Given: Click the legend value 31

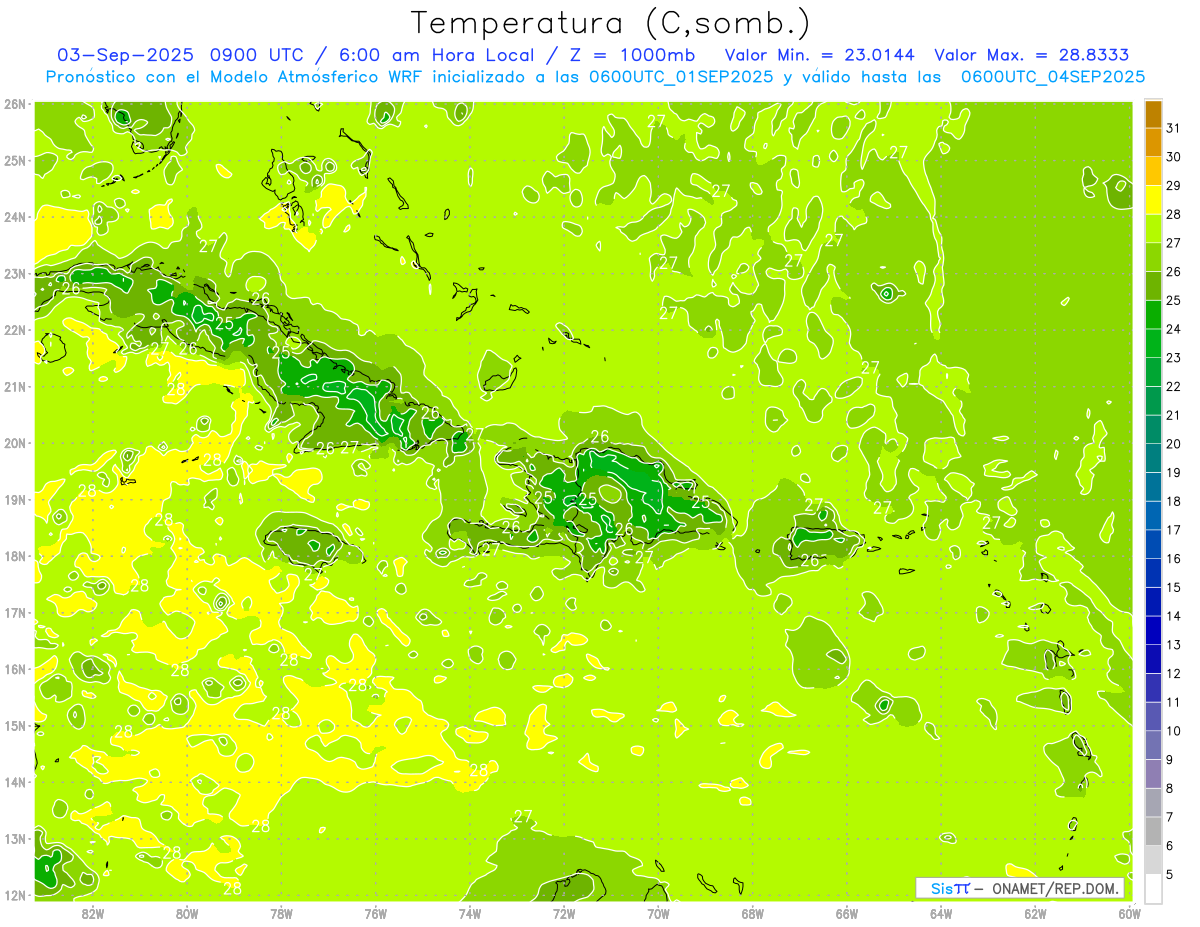Looking at the screenshot, I should pyautogui.click(x=1173, y=128).
